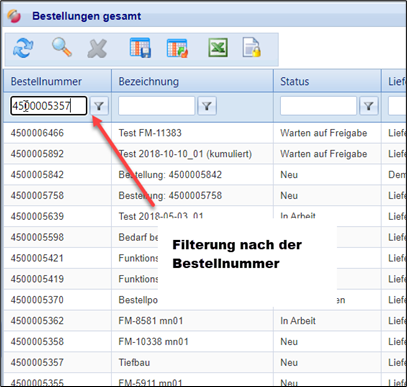Click the locked document icon
The image size is (407, 387).
[252, 47]
